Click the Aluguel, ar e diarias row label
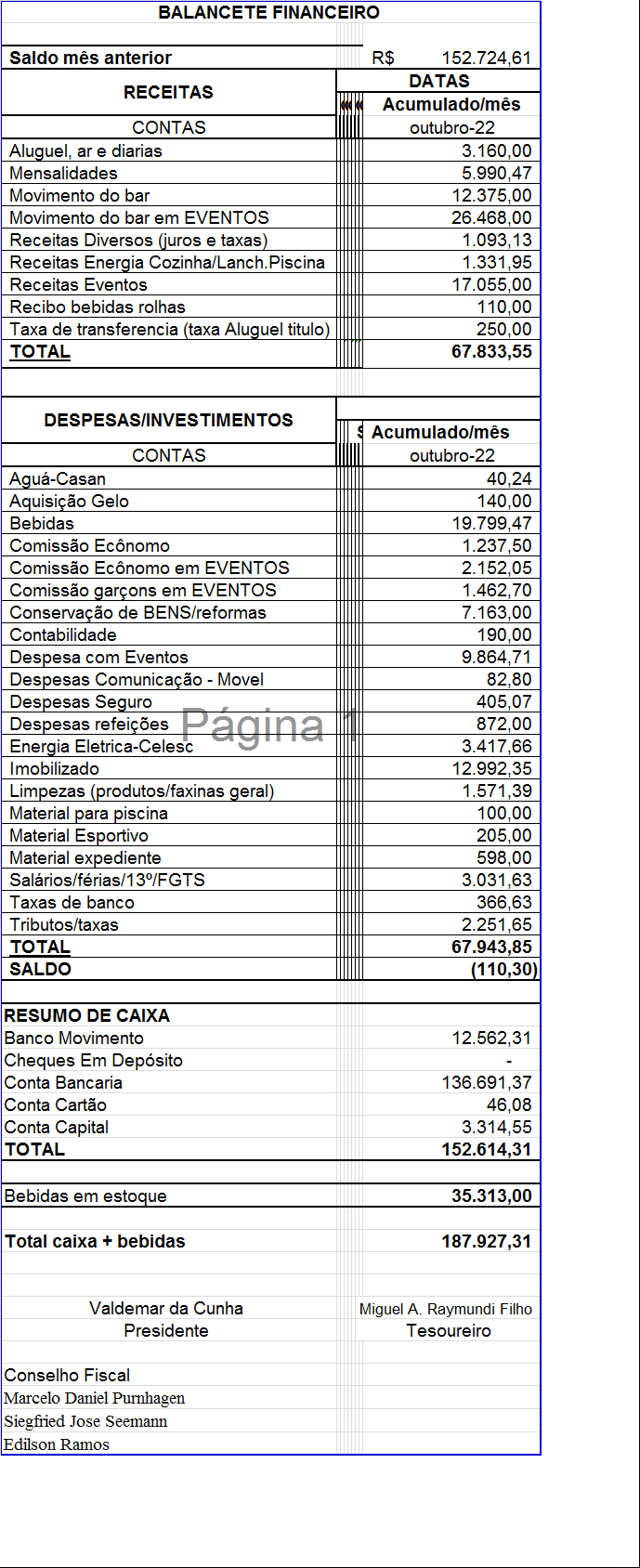 coord(85,150)
